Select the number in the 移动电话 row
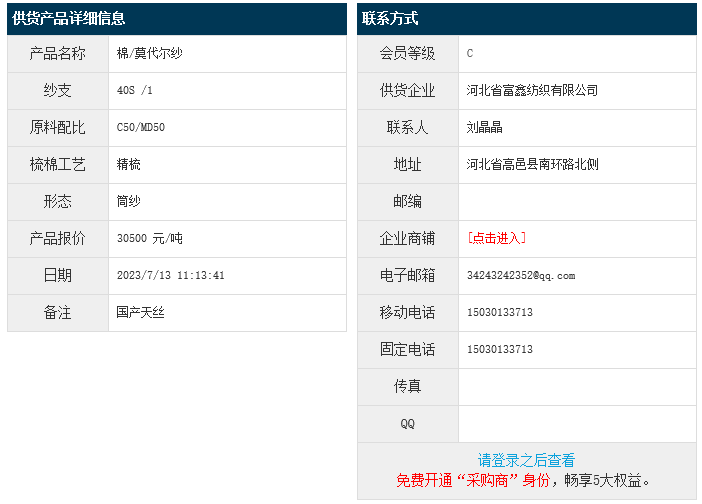Image resolution: width=702 pixels, height=504 pixels. tap(500, 313)
